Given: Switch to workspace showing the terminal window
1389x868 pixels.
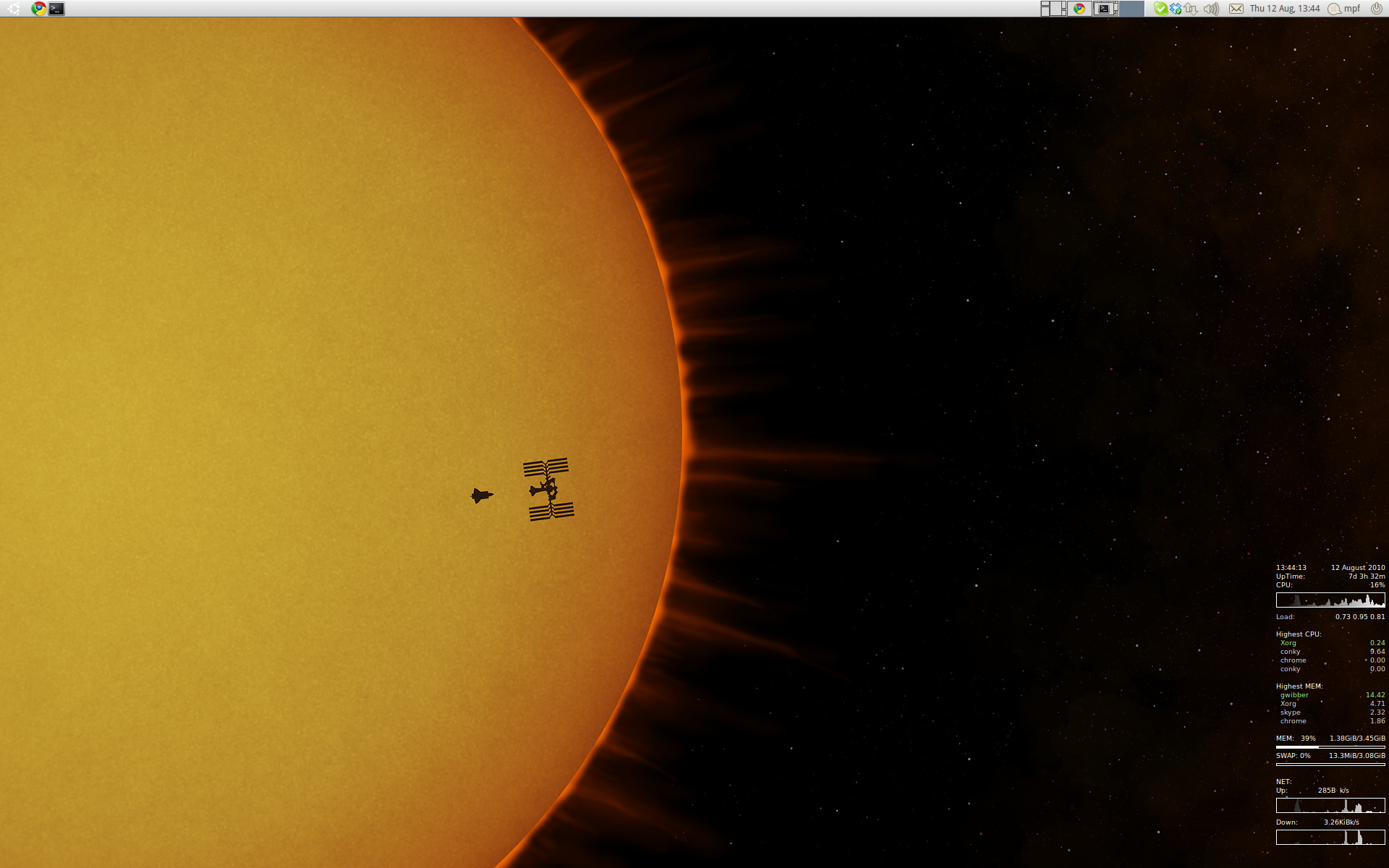Looking at the screenshot, I should [x=1105, y=9].
